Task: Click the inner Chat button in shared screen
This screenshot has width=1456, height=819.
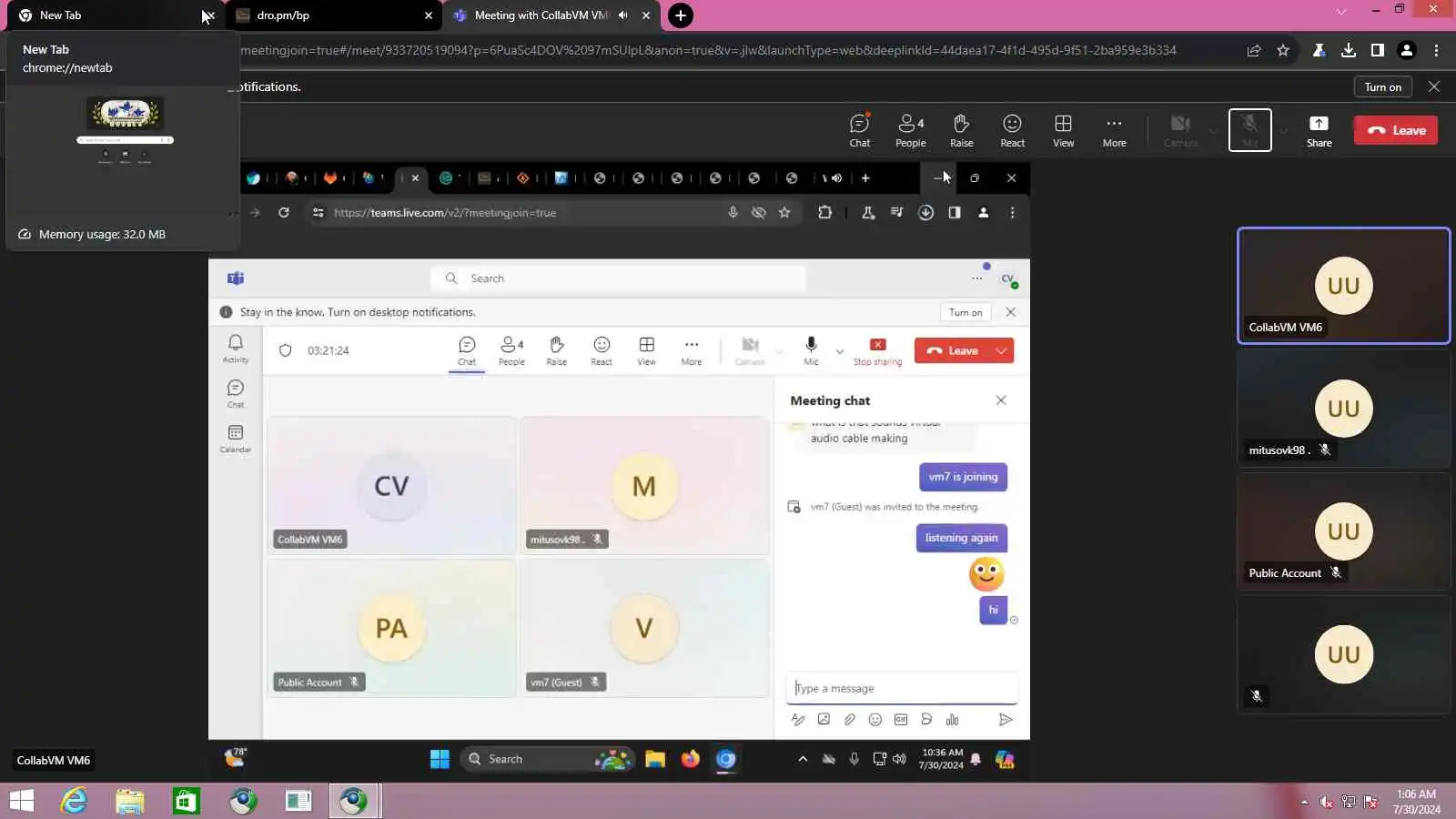Action: point(467,350)
